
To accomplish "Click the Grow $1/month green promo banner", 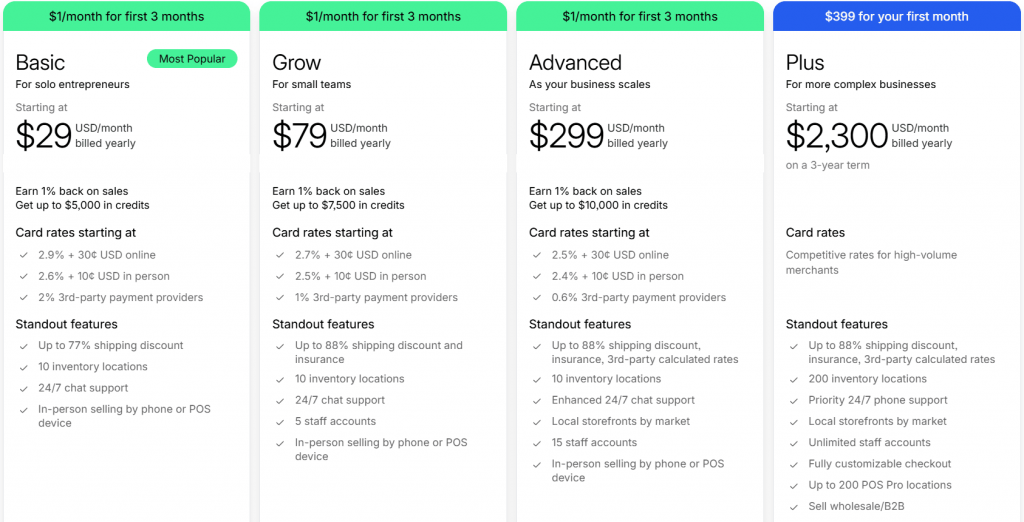I will (x=383, y=16).
